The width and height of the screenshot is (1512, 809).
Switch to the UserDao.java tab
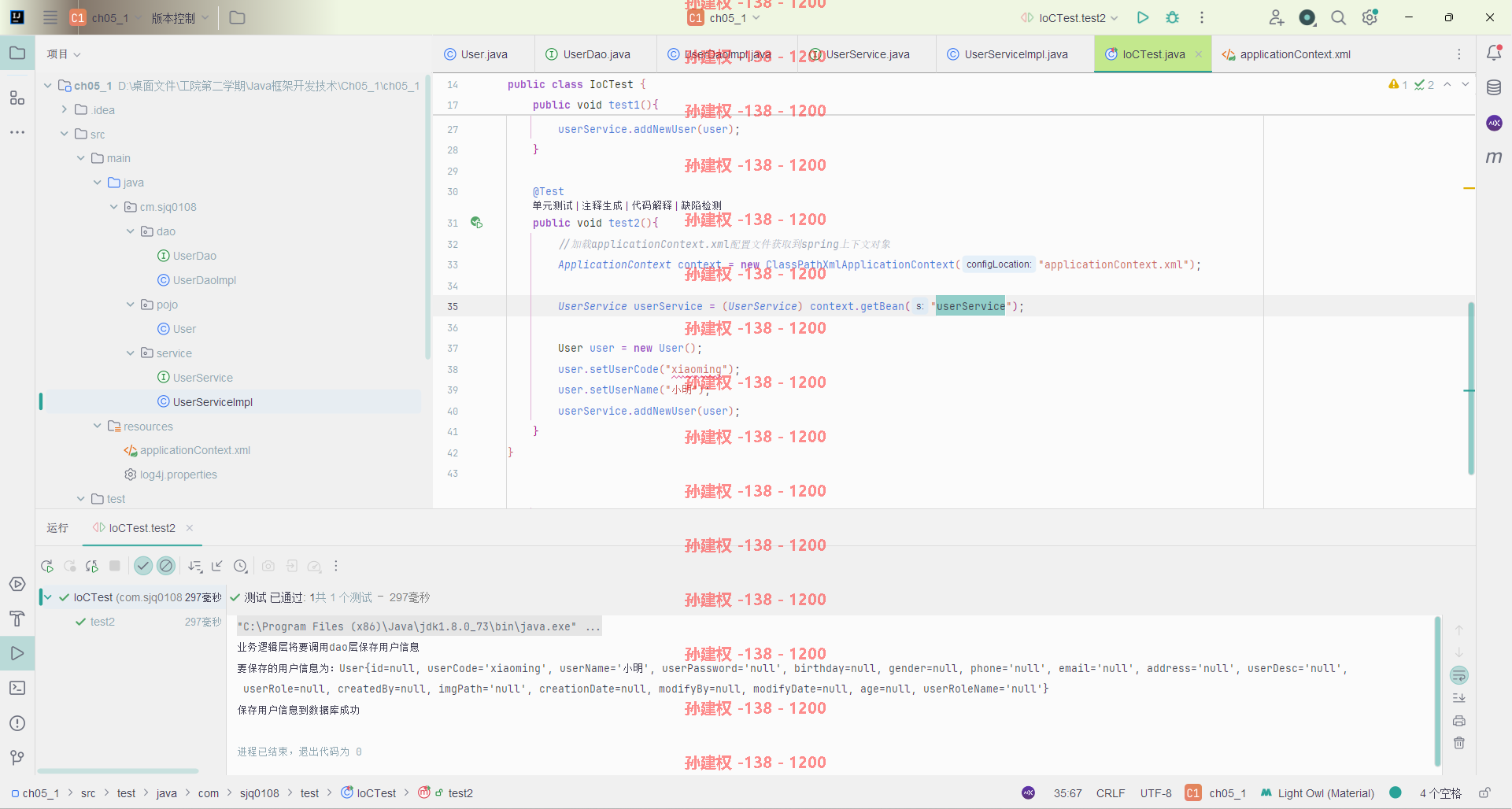pyautogui.click(x=588, y=54)
